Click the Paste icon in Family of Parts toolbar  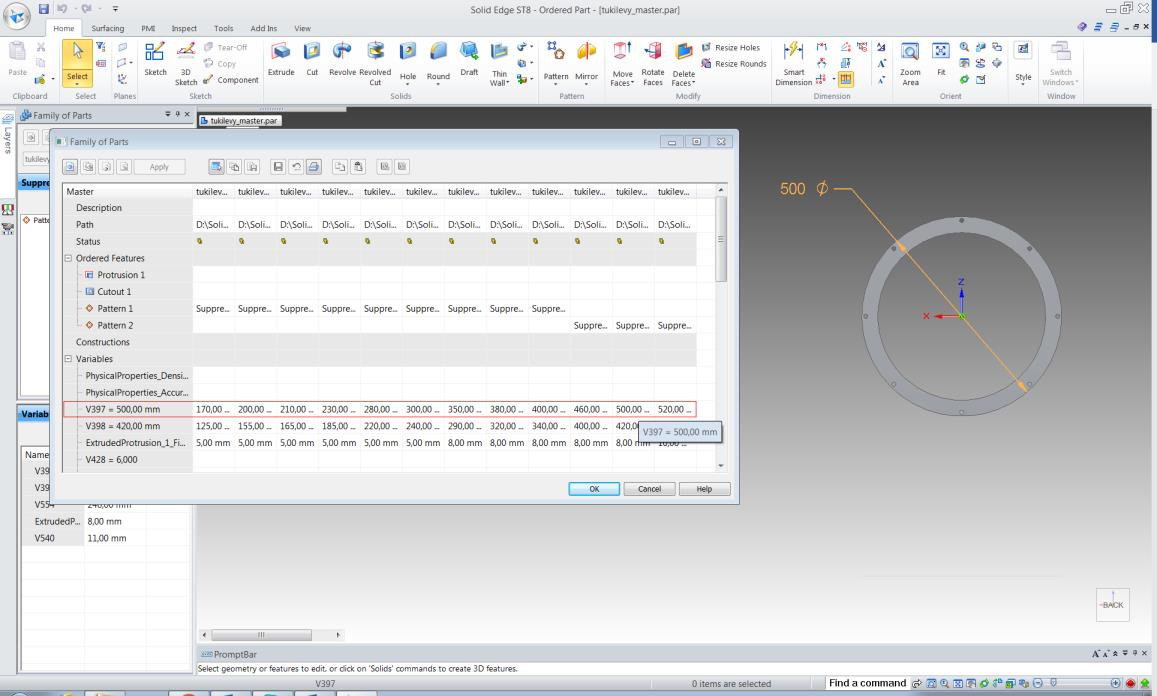(358, 167)
